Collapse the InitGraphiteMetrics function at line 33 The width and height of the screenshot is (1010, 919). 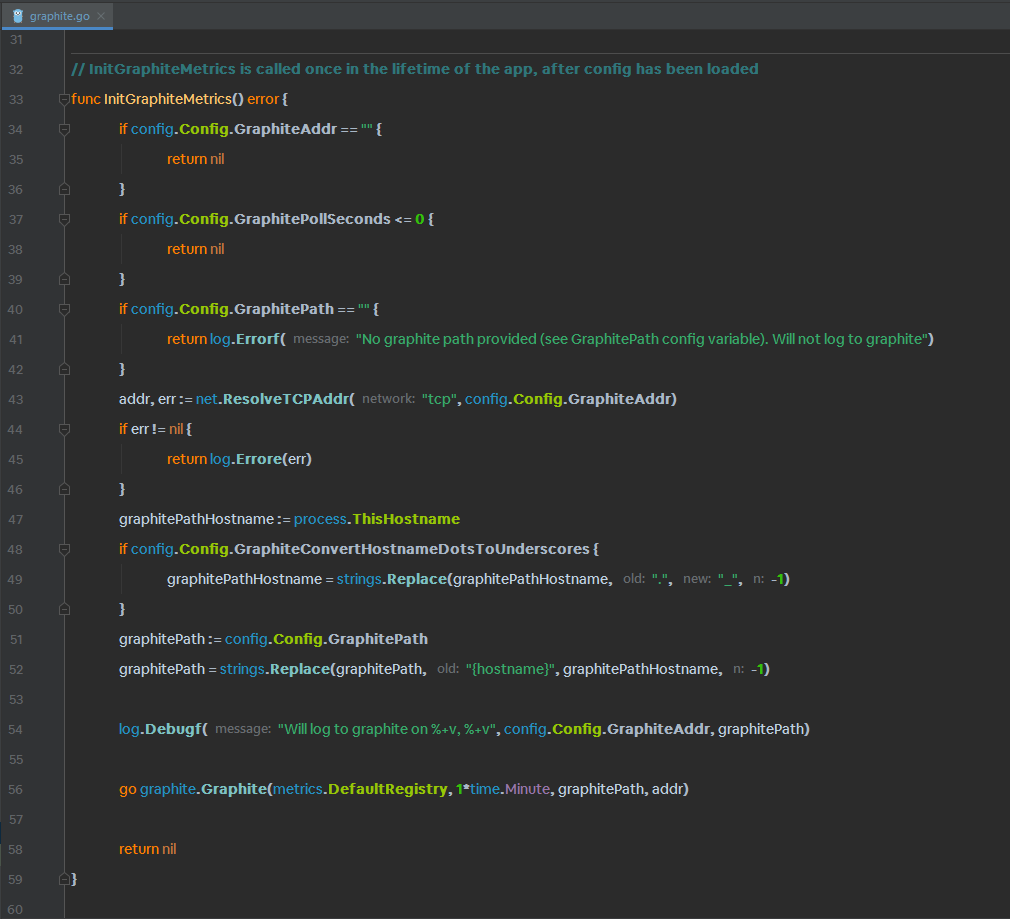pos(65,99)
